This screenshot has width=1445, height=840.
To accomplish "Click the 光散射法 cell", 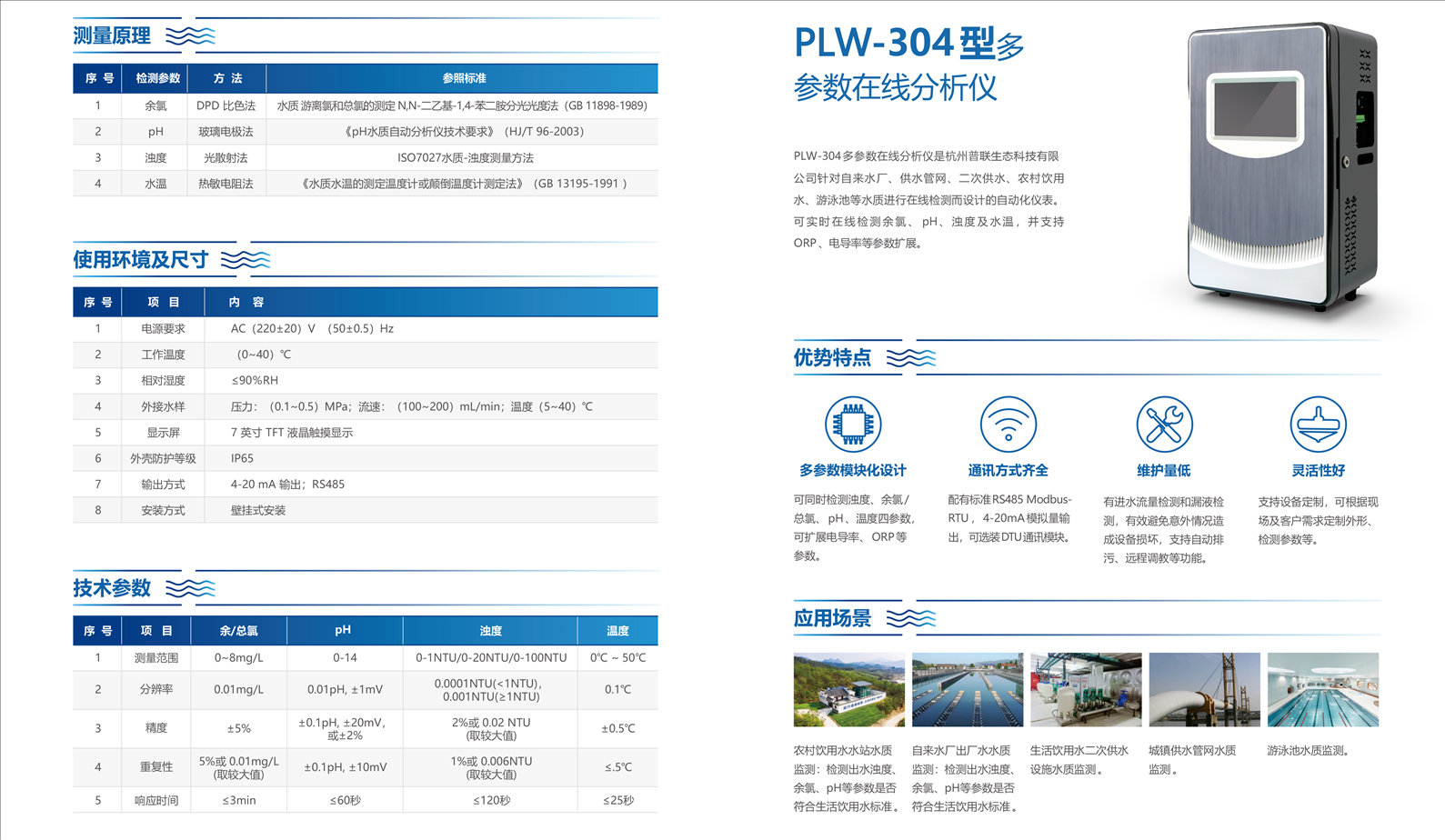I will pyautogui.click(x=226, y=157).
